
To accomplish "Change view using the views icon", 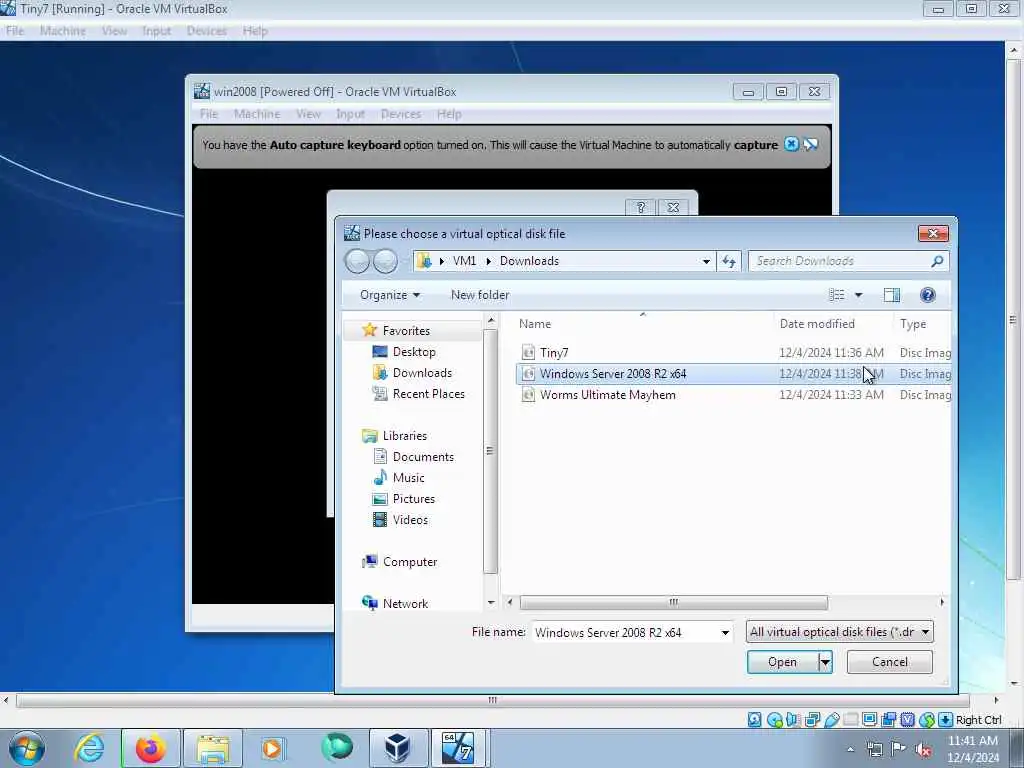I will 837,295.
